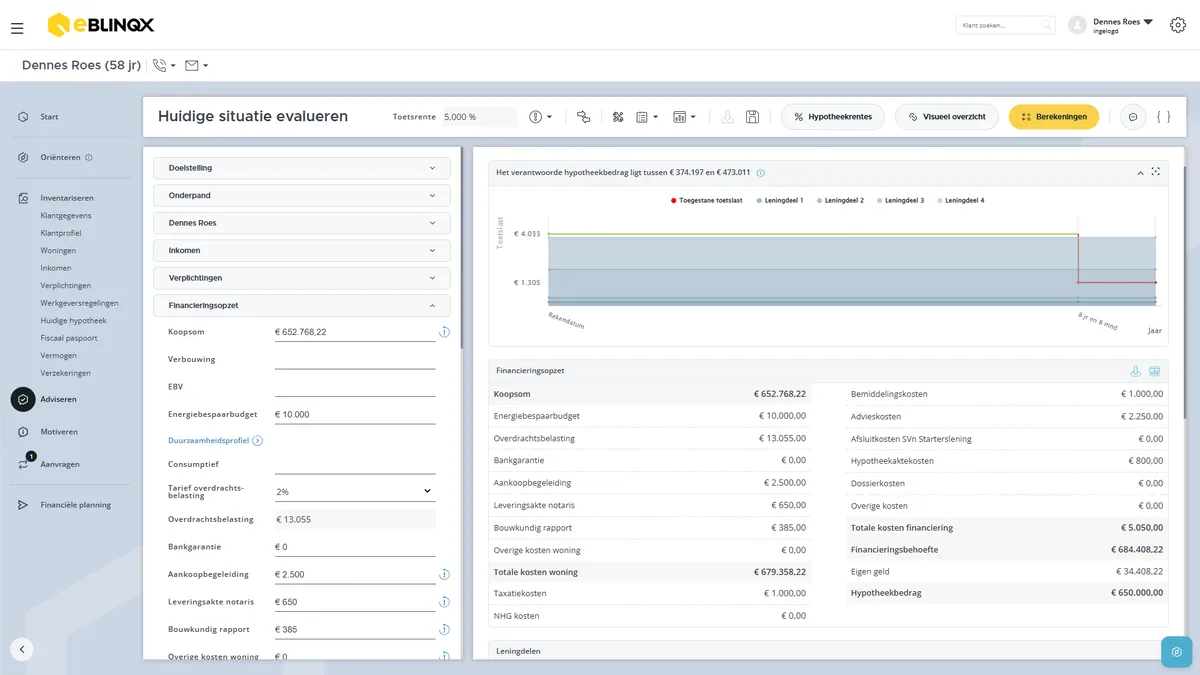Click the download icon in Financieringsopzet panel
Viewport: 1200px width, 675px height.
[x=1136, y=371]
